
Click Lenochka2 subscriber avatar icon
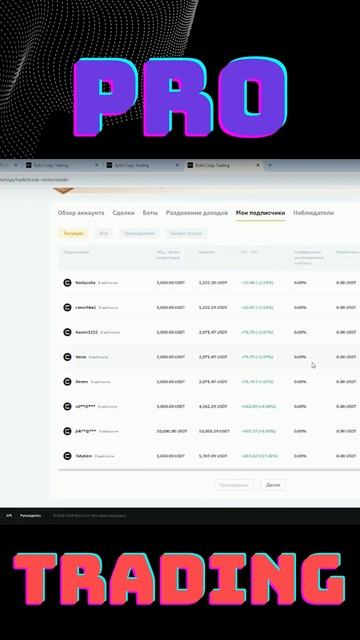click(67, 307)
